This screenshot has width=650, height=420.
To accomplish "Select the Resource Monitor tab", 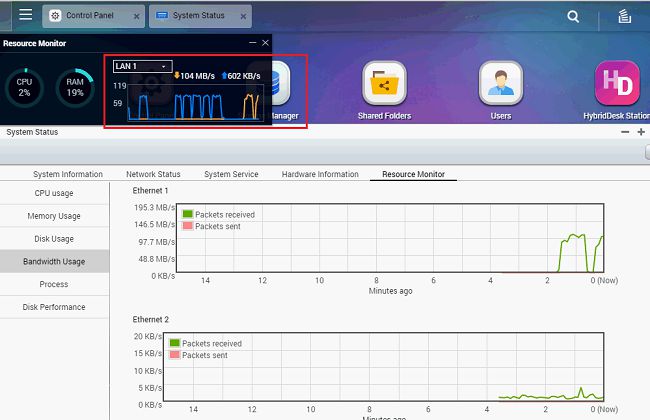I will click(x=413, y=174).
